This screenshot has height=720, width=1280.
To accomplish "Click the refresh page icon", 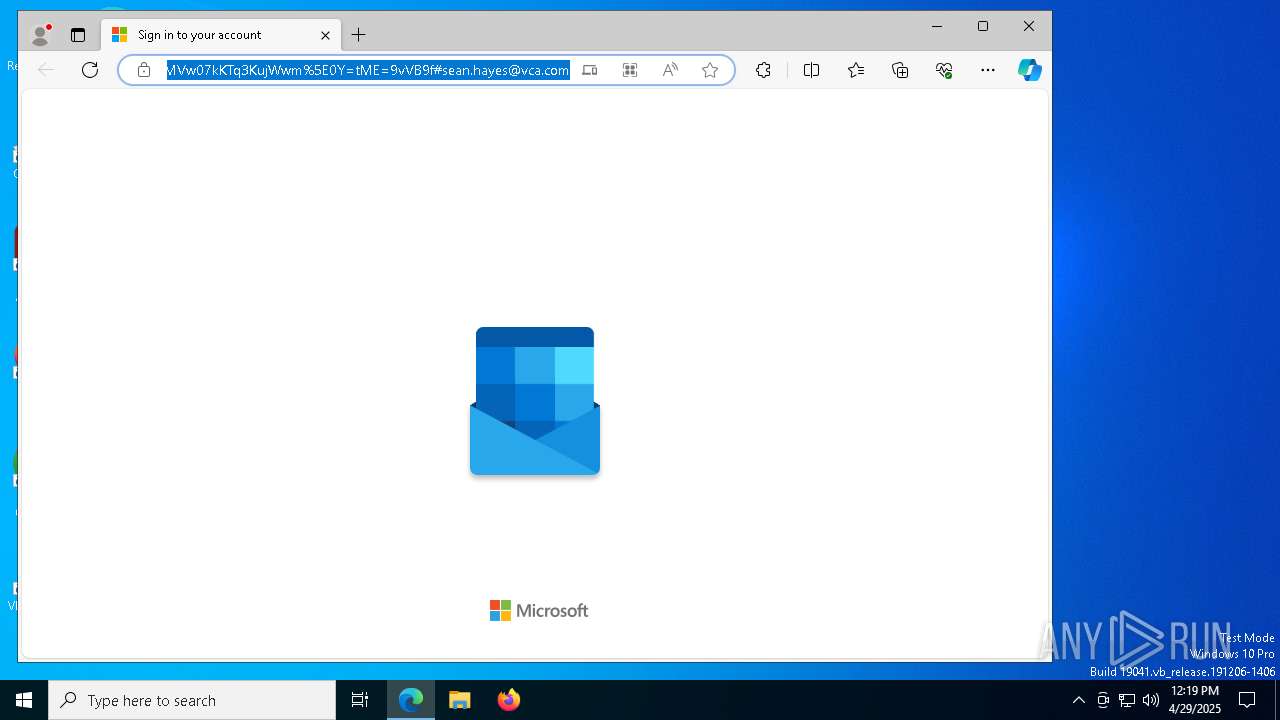I will [x=90, y=70].
